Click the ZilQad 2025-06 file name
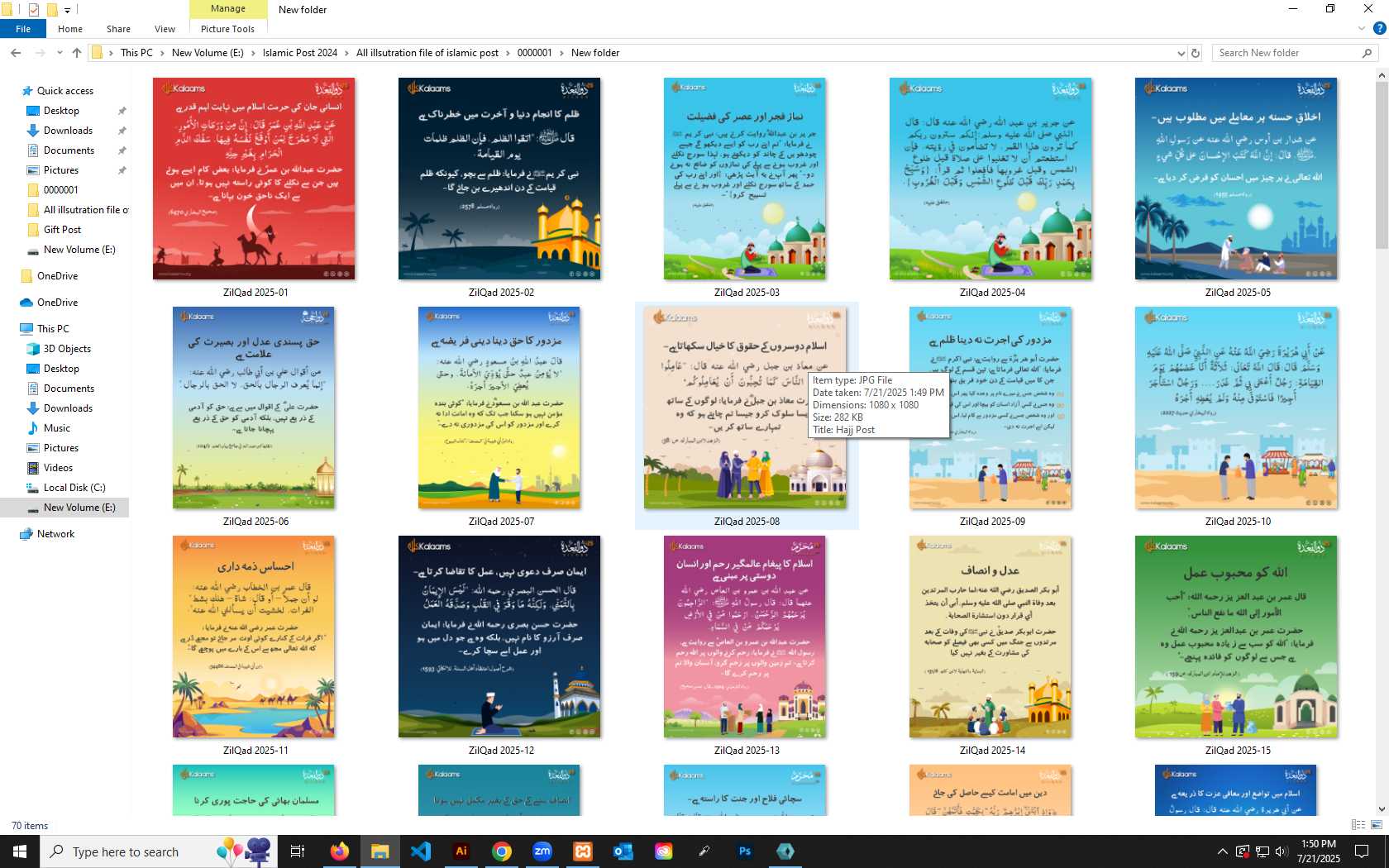The height and width of the screenshot is (868, 1389). pos(255,522)
